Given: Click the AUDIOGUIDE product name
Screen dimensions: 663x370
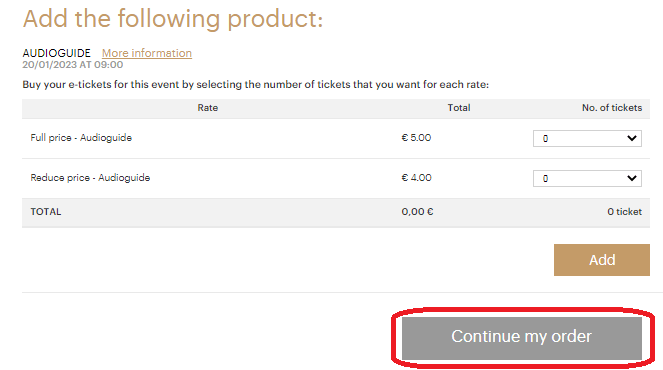Looking at the screenshot, I should [57, 53].
